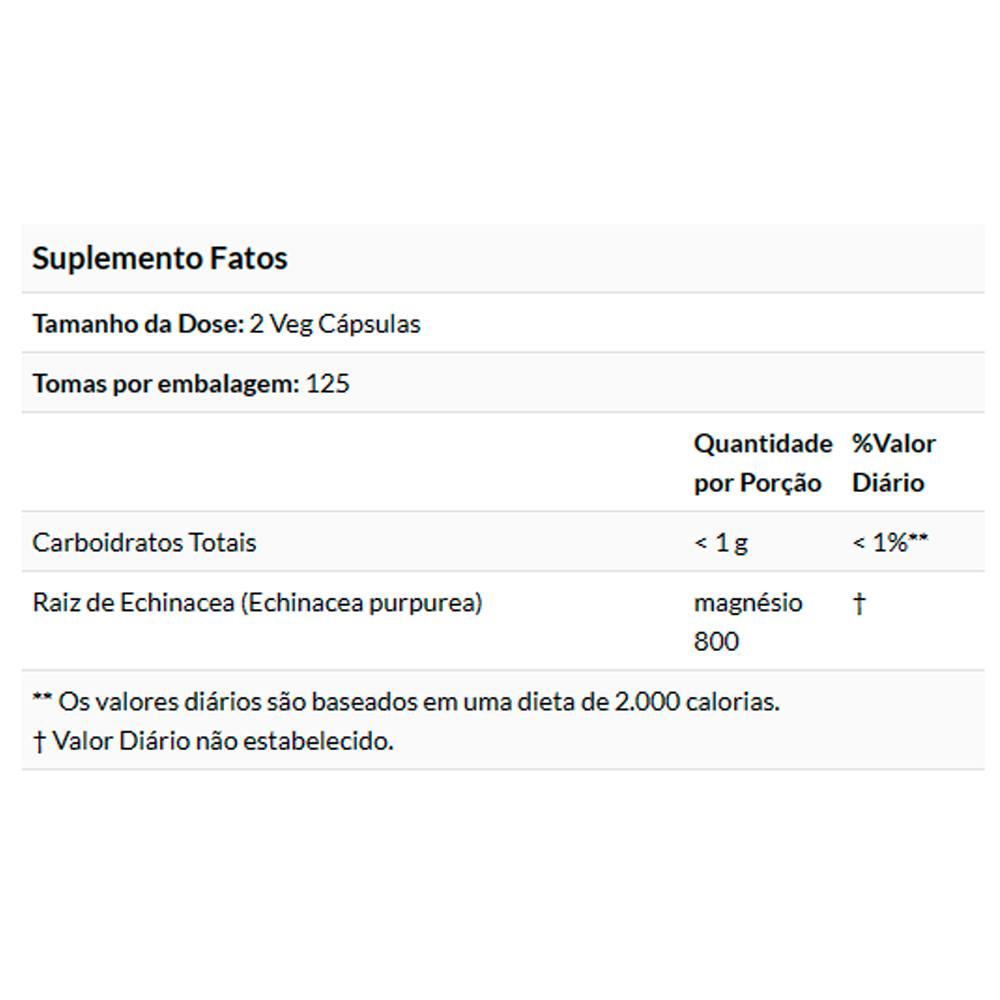This screenshot has width=1000, height=1000.
Task: Click the "Raiz de Echinacea" ingredient name
Action: [132, 603]
